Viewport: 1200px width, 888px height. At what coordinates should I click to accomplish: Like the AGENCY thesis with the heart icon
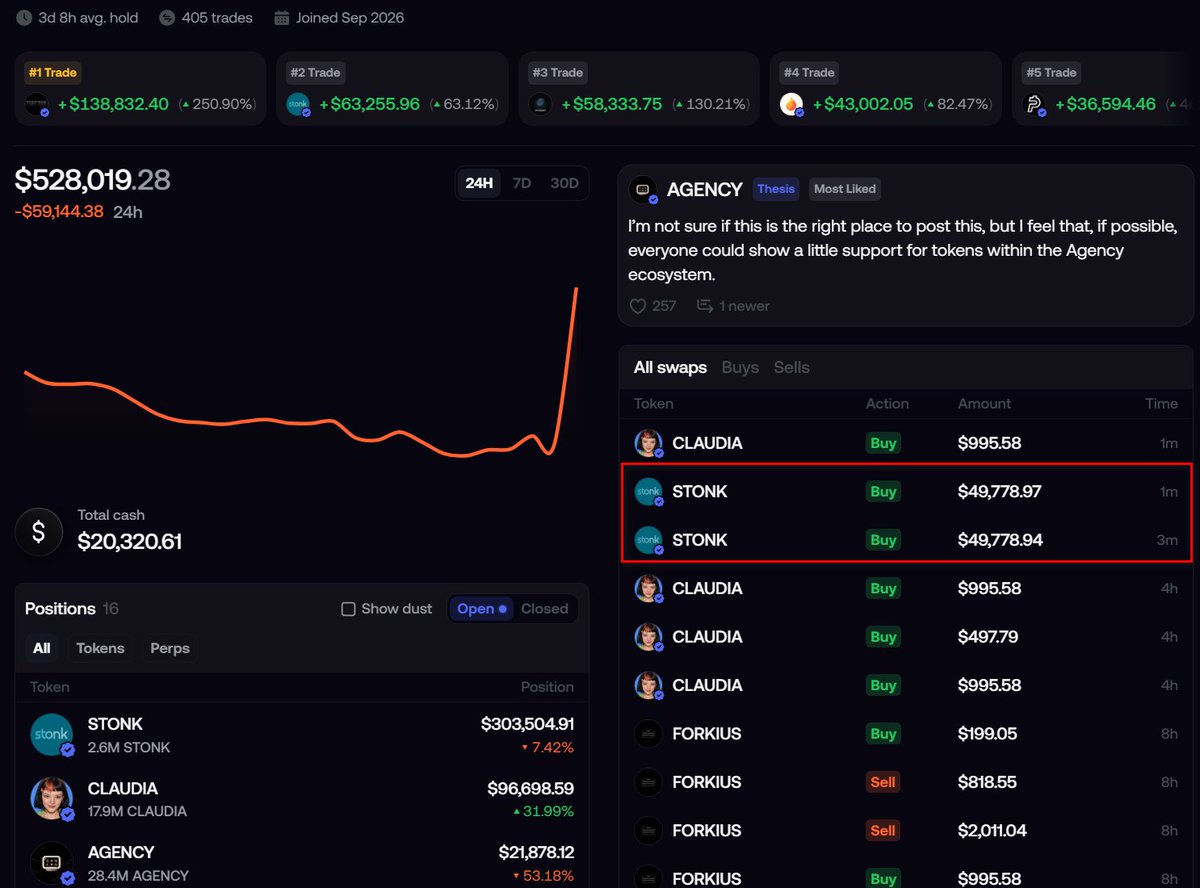tap(638, 306)
